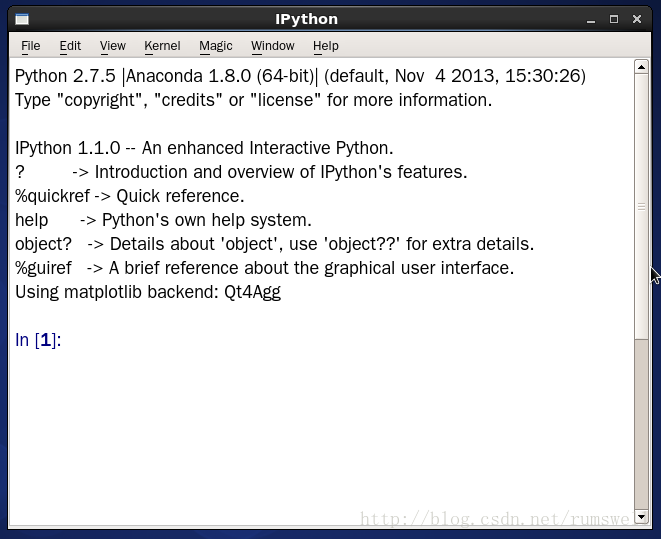
Task: Minimize the IPython window
Action: click(x=591, y=20)
